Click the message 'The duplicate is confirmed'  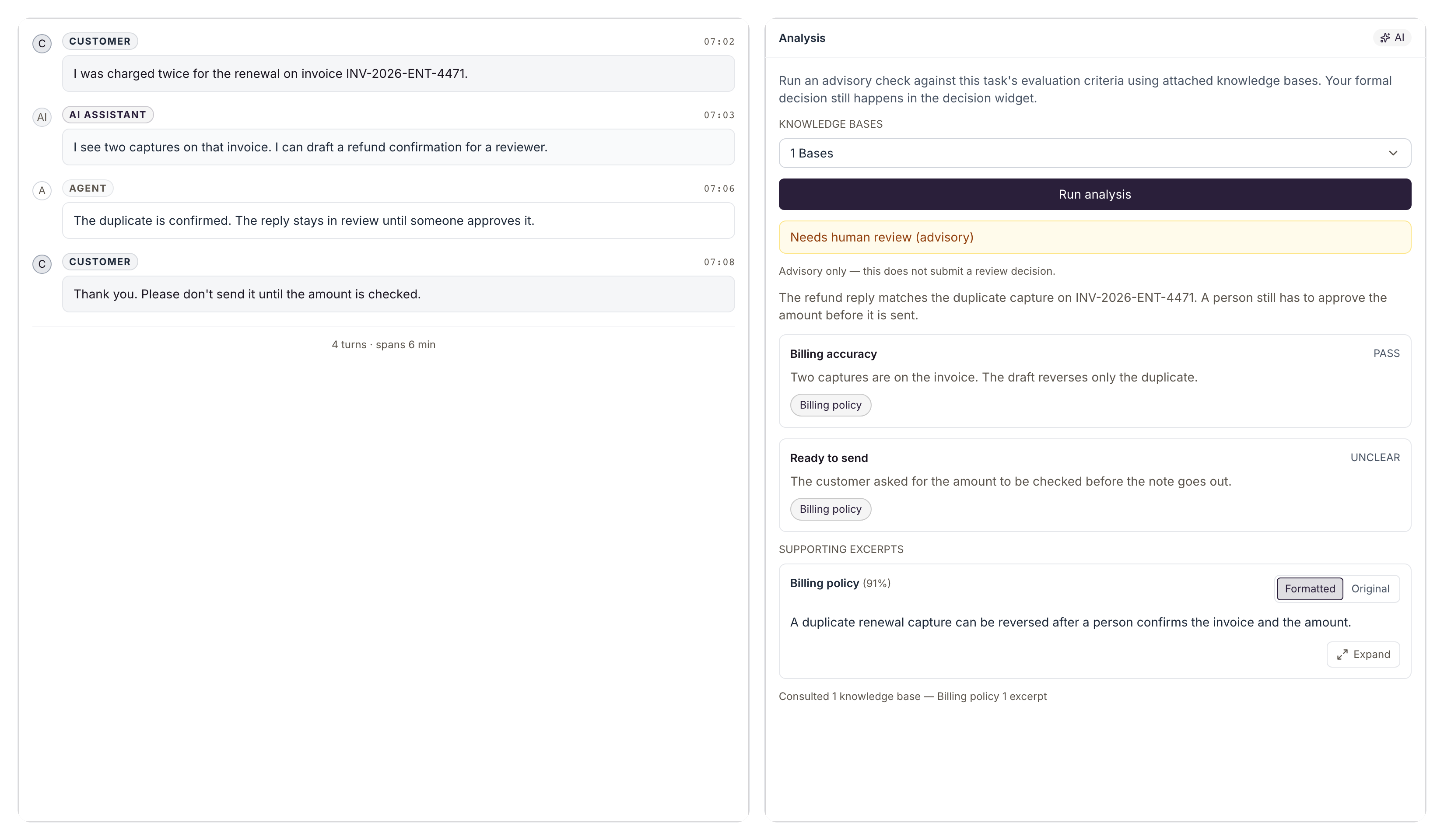tap(398, 220)
